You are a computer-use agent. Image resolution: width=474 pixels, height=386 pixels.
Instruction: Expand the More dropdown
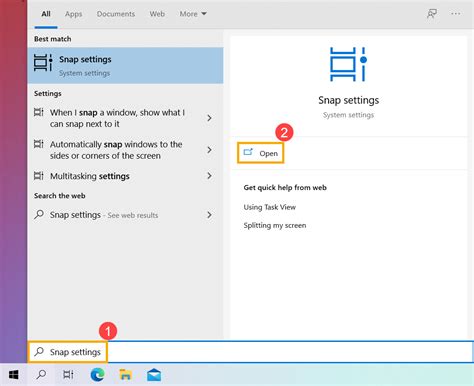coord(193,14)
